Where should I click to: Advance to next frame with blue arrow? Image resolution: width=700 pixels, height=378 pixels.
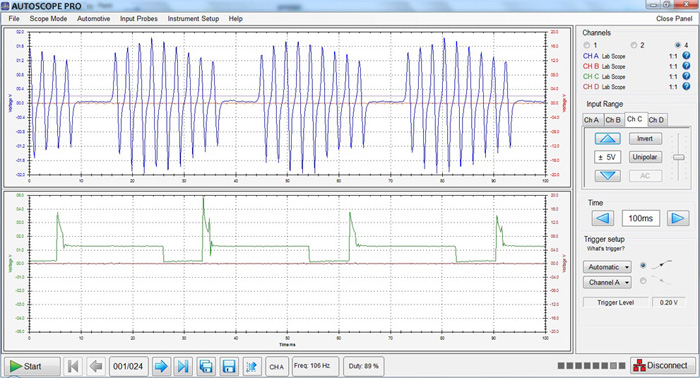tap(161, 366)
